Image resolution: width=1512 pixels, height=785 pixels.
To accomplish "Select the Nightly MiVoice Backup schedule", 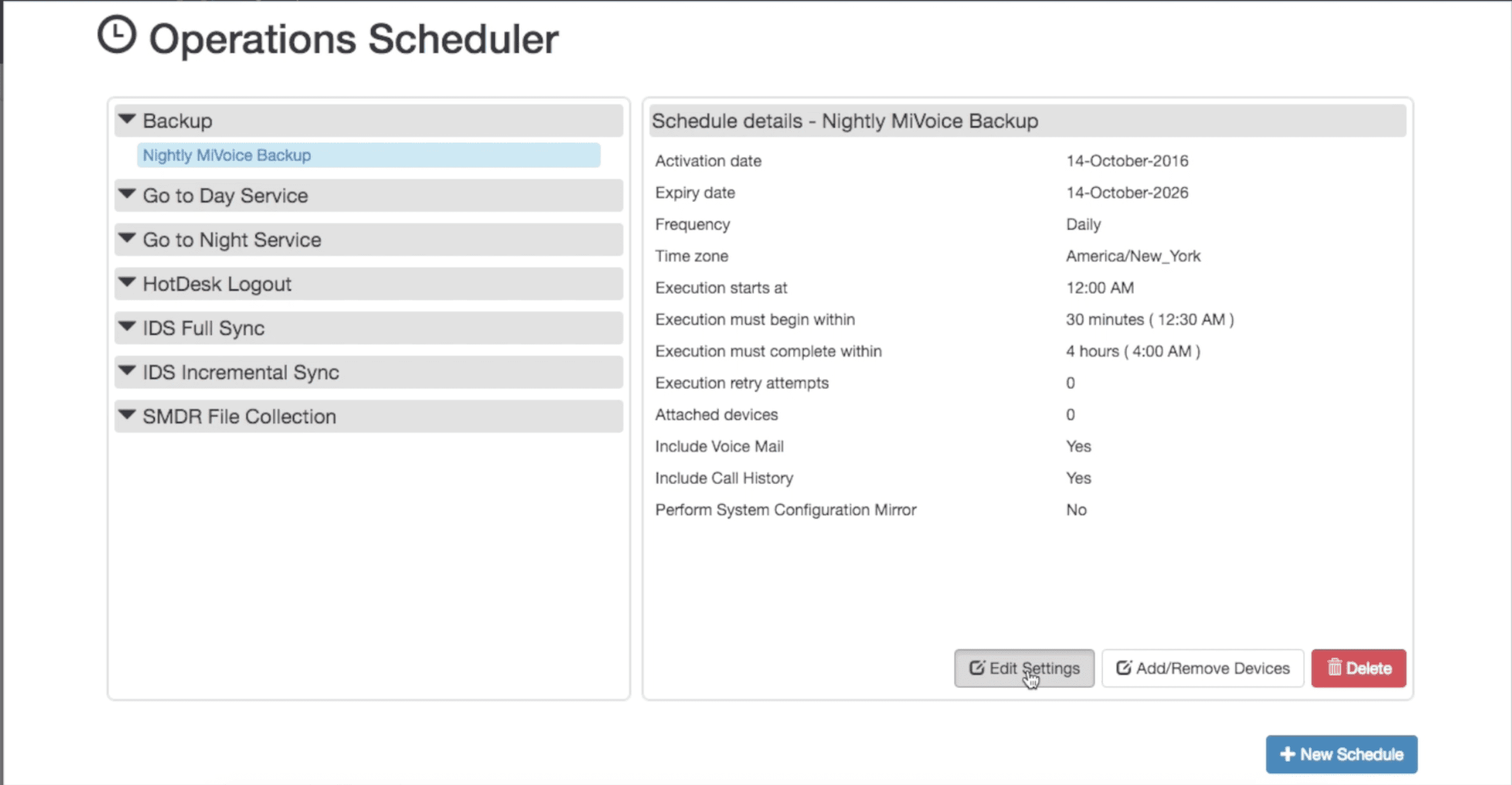I will [x=227, y=156].
